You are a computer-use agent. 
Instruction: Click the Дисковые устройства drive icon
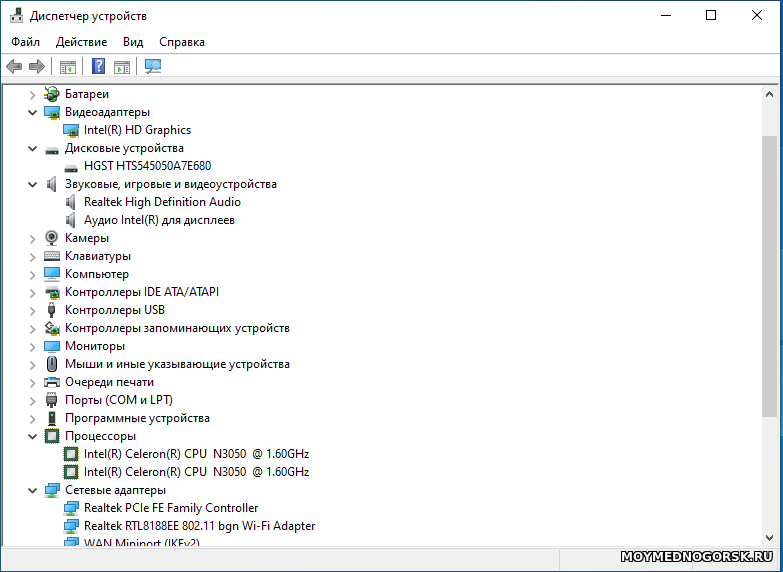pyautogui.click(x=52, y=149)
